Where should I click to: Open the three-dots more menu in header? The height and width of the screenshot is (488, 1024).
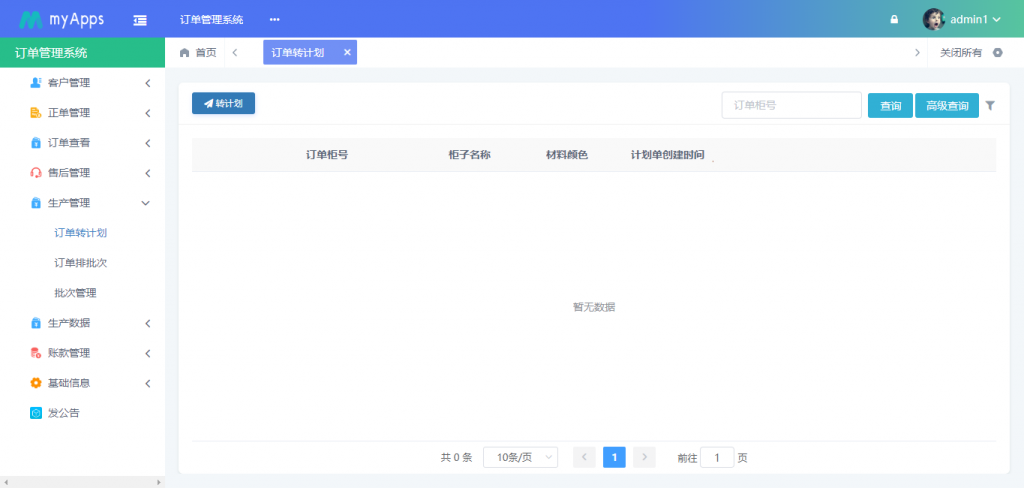point(274,19)
